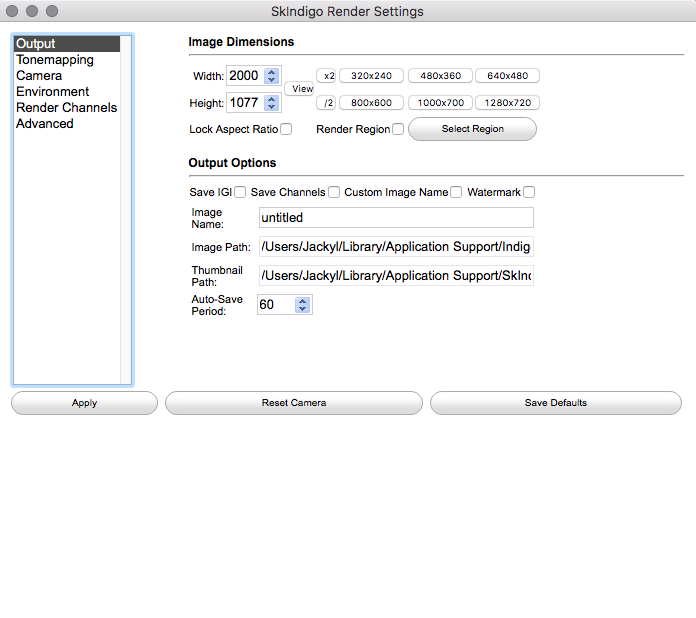Click the Height stepper arrows

[271, 103]
